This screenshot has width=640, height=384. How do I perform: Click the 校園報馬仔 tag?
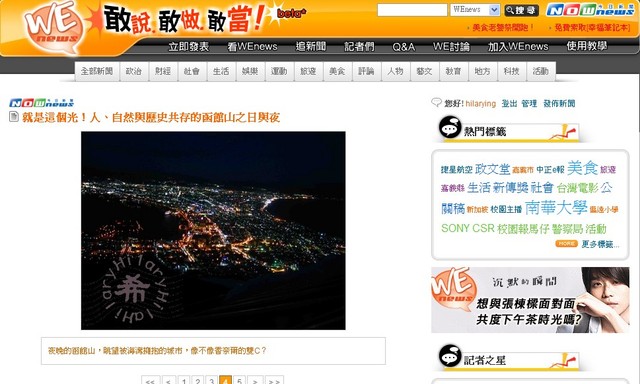(523, 229)
